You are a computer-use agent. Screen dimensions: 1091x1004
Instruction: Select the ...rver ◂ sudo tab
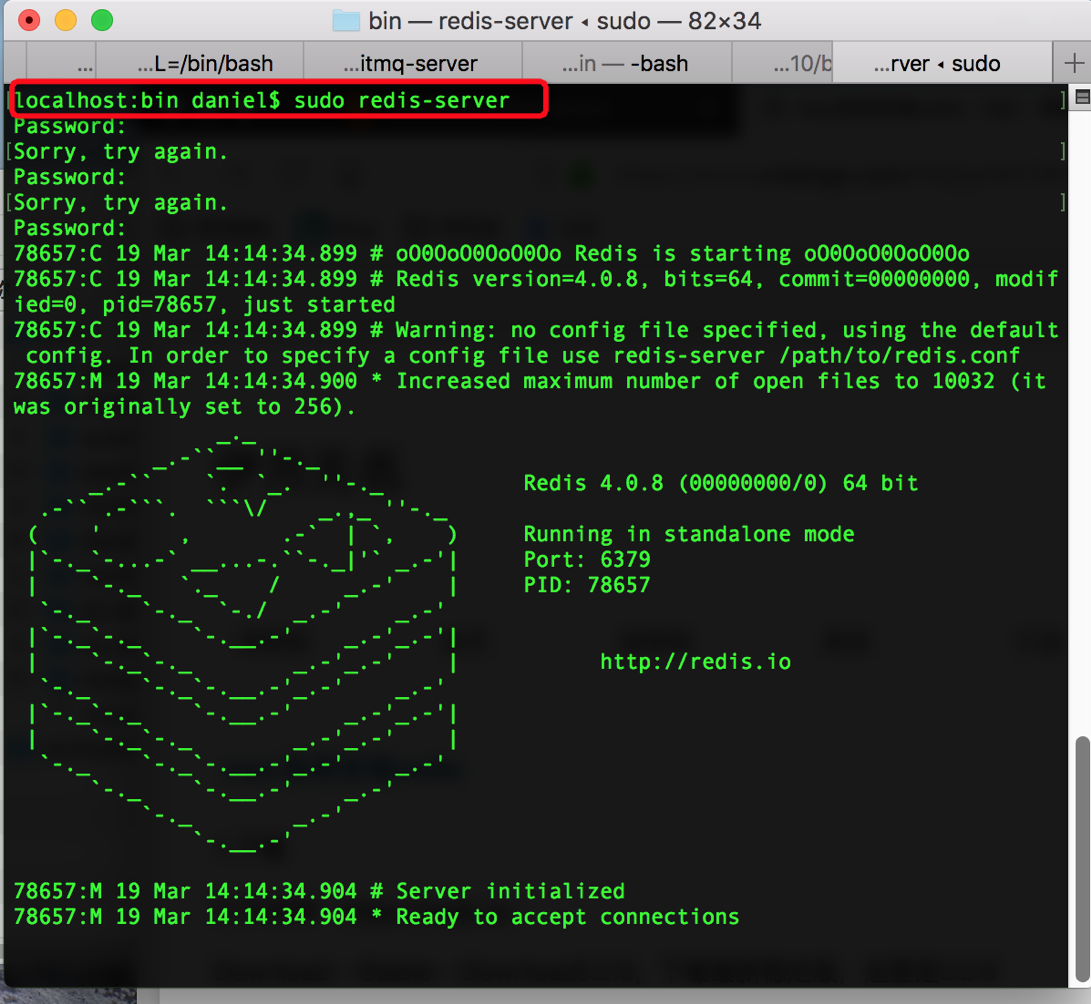coord(942,63)
